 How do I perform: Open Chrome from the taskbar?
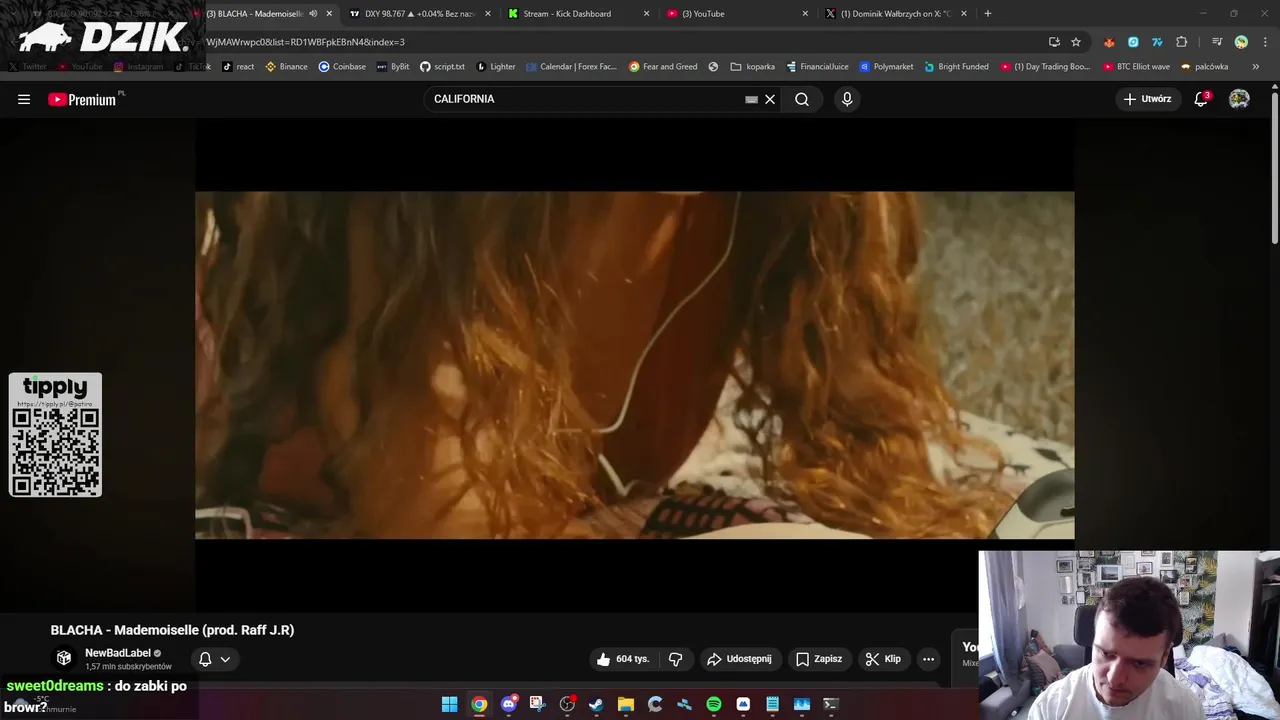click(x=479, y=704)
